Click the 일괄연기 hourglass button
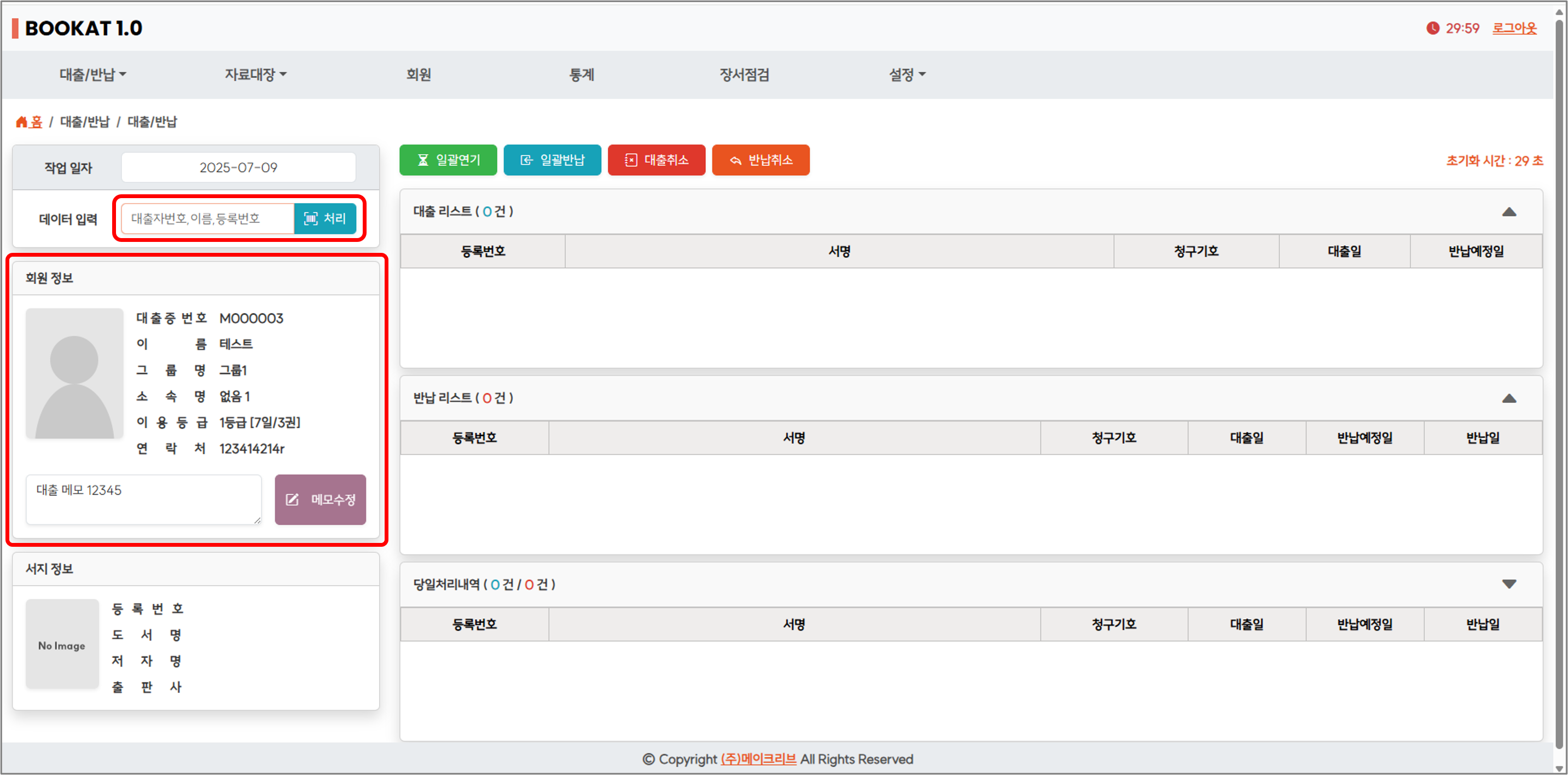The image size is (1568, 775). [448, 160]
